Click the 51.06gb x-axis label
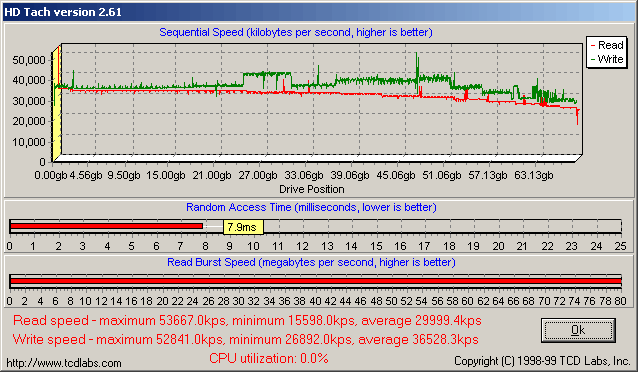 [441, 175]
